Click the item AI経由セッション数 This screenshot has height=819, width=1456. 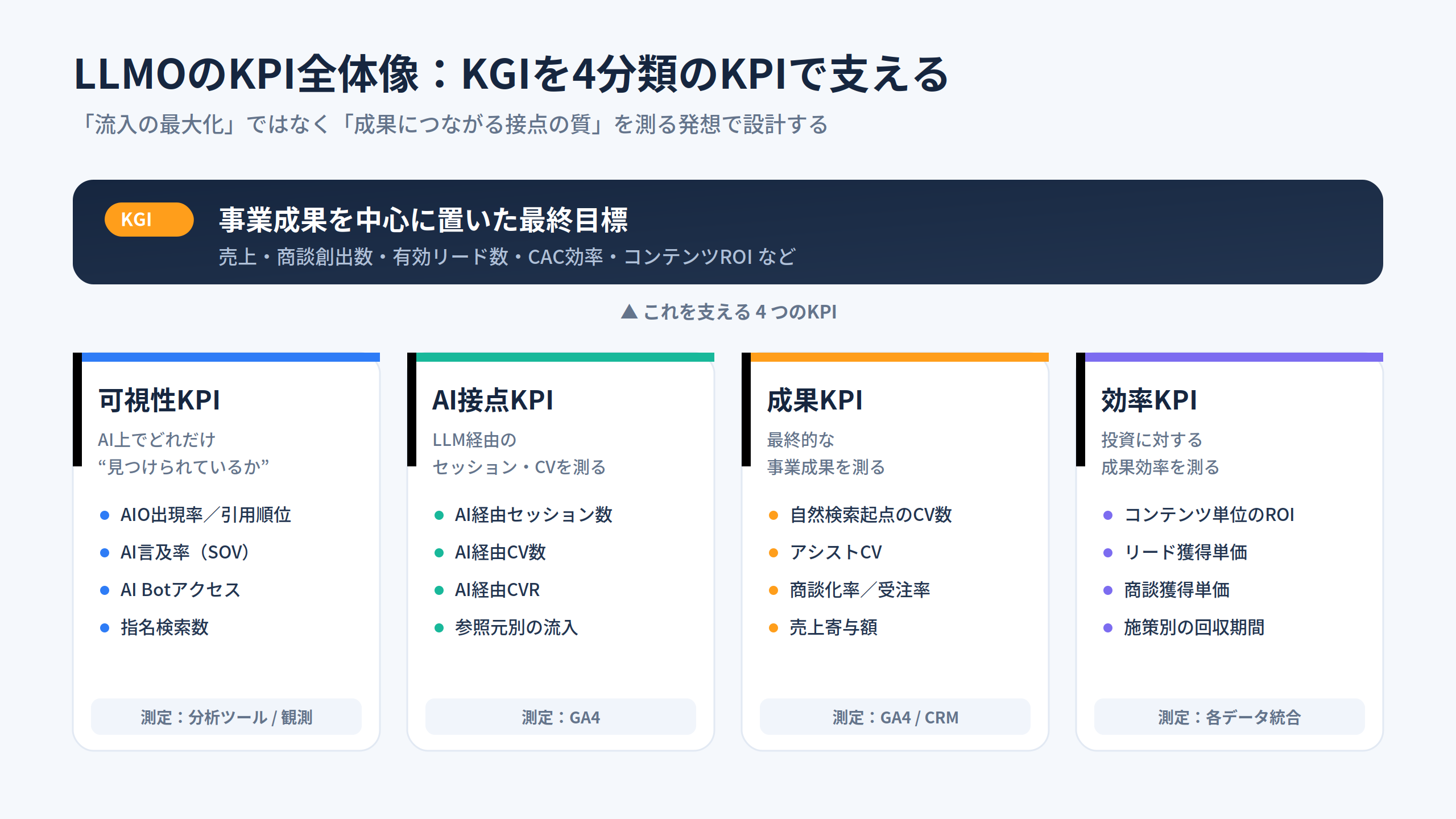pyautogui.click(x=533, y=515)
